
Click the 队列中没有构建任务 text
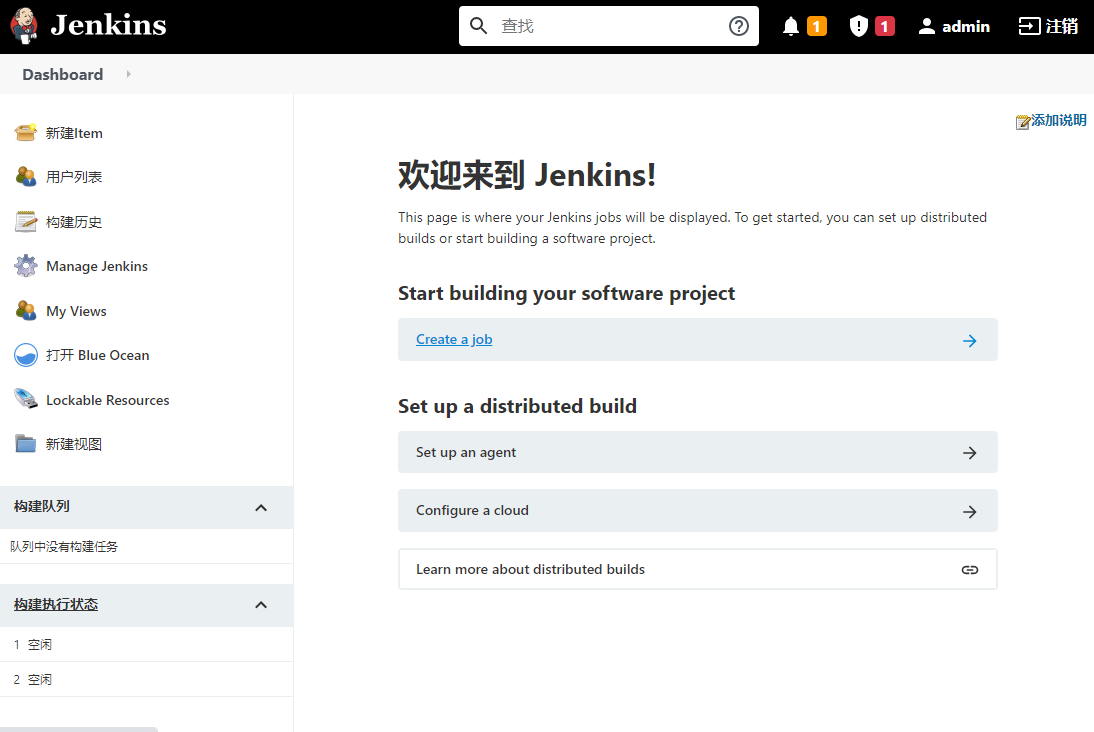(64, 546)
